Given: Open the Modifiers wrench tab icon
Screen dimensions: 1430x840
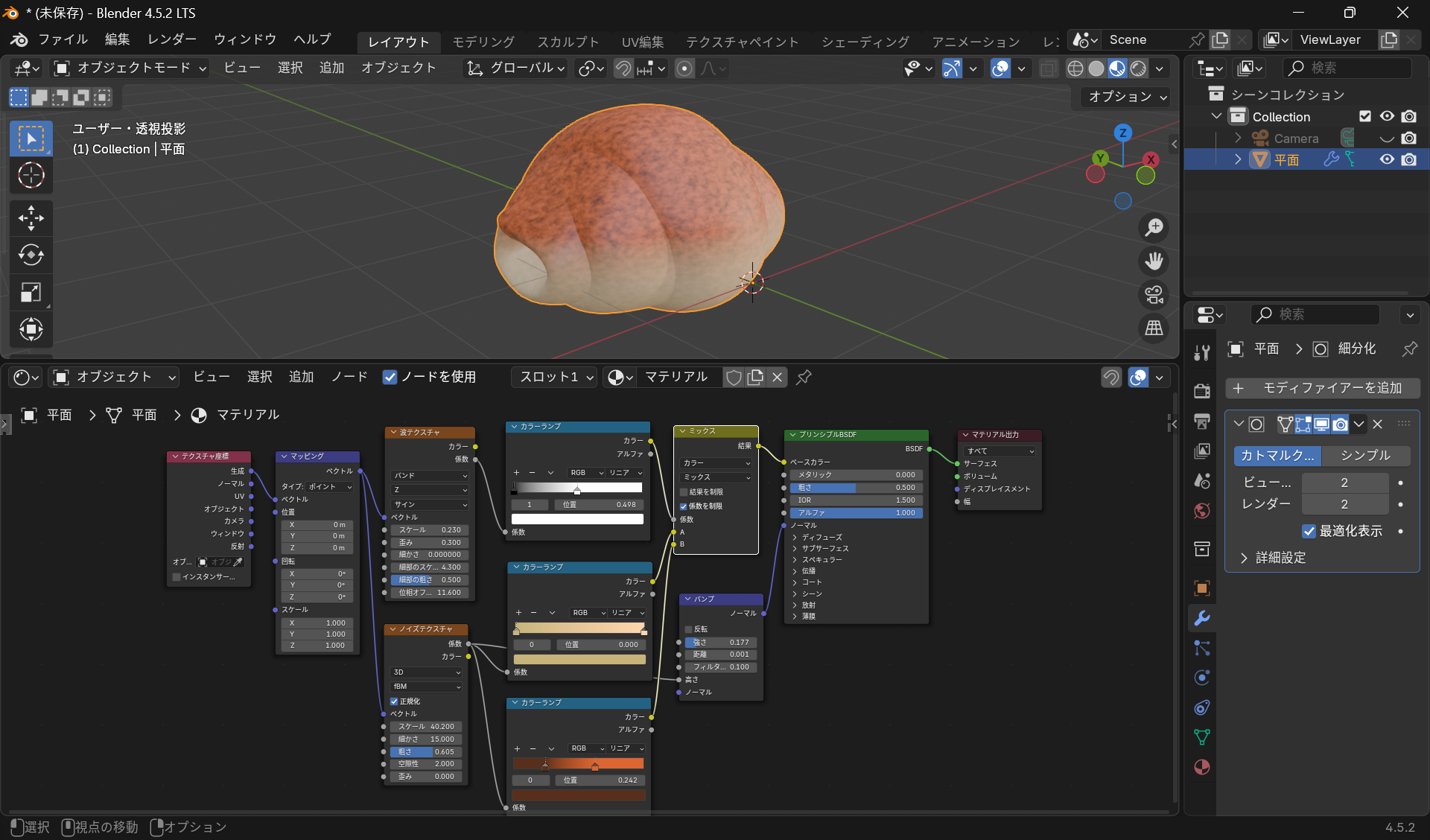Looking at the screenshot, I should coord(1201,618).
